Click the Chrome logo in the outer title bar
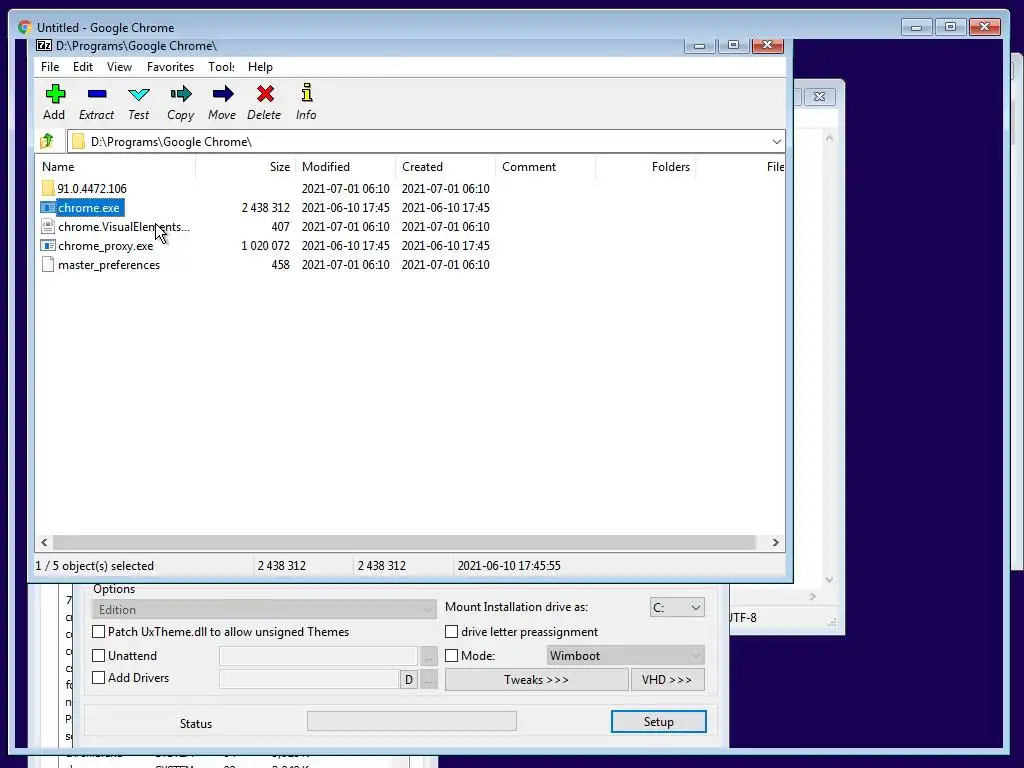The image size is (1024, 768). click(x=25, y=27)
